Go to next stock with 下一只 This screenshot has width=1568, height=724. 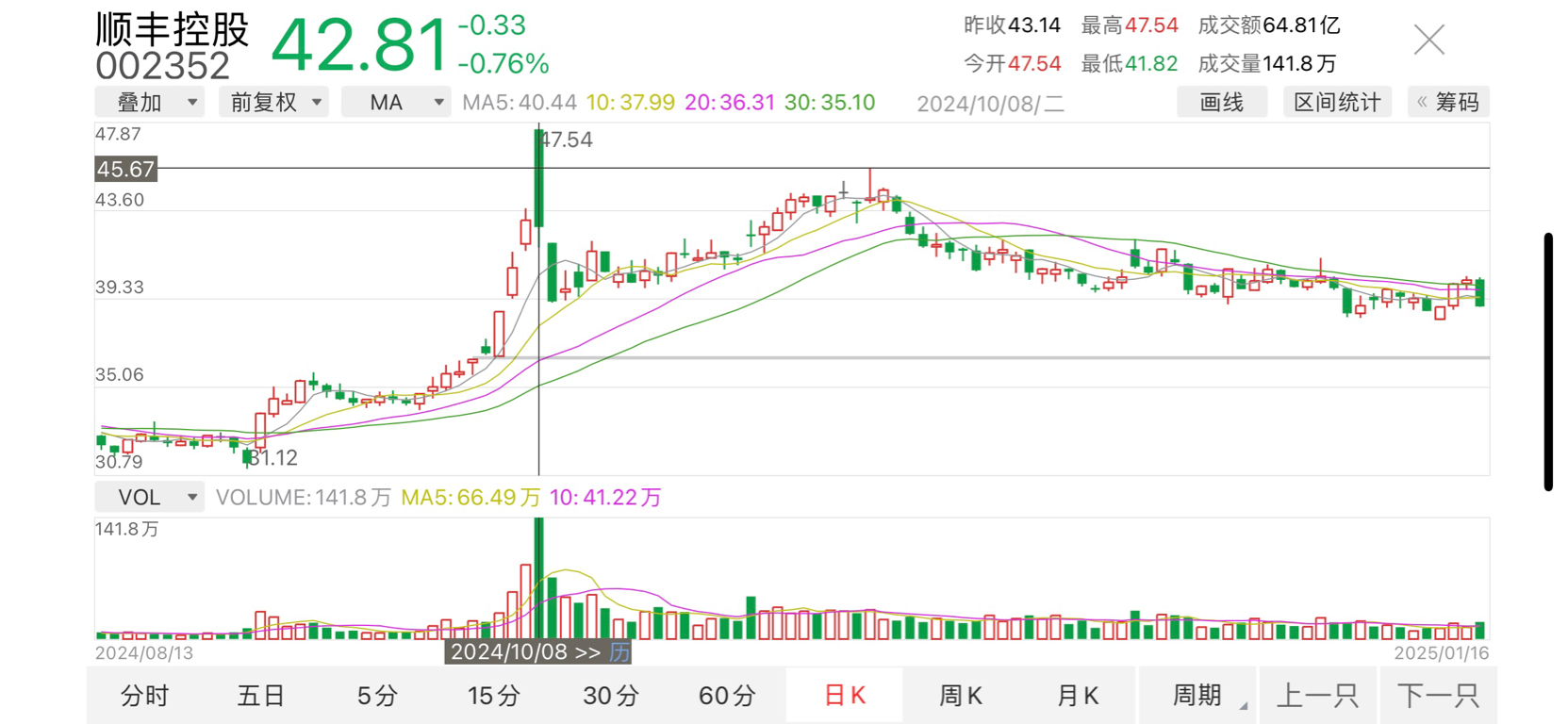(1438, 696)
